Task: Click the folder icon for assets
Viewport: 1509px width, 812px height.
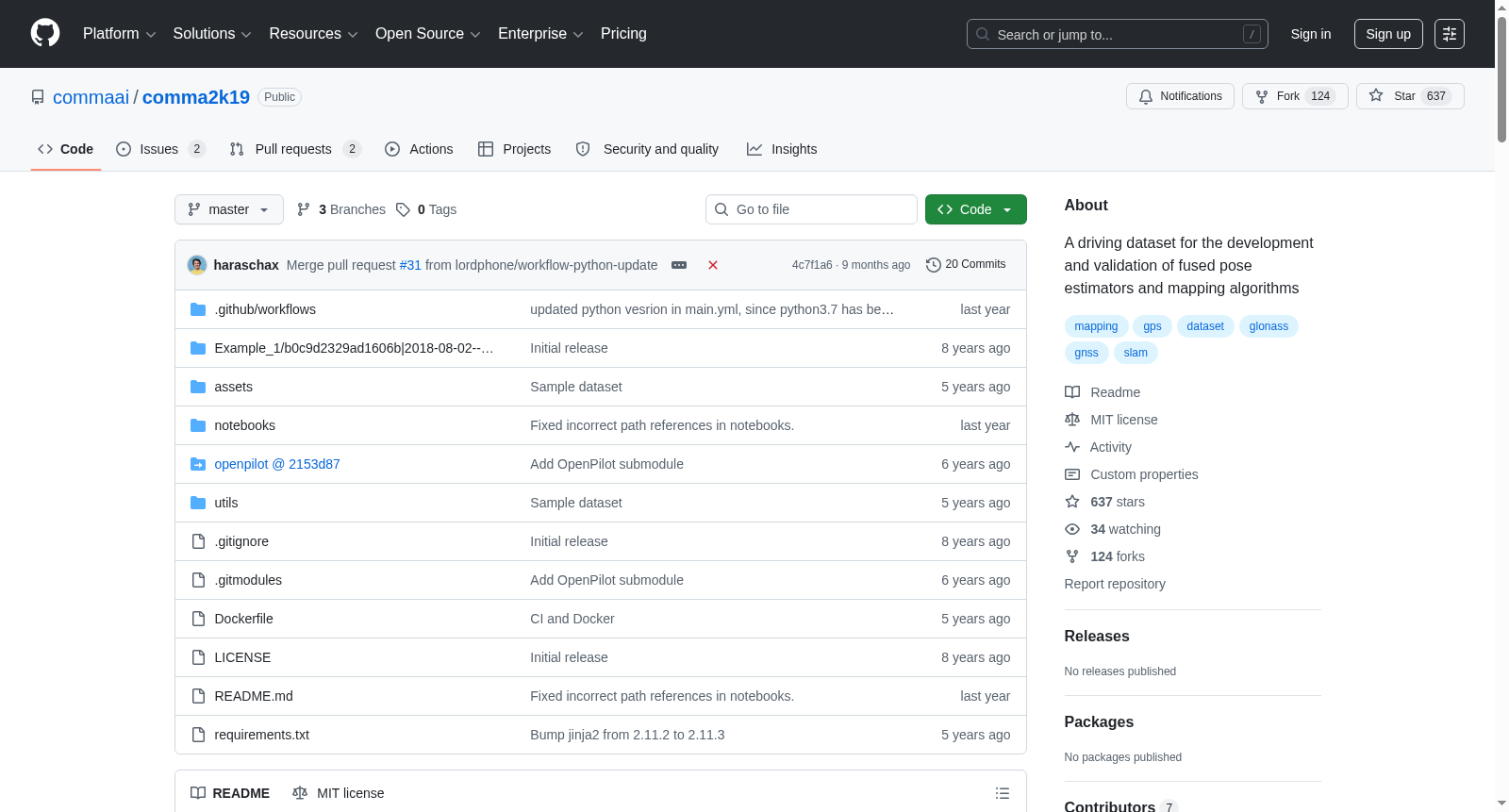Action: pyautogui.click(x=198, y=387)
